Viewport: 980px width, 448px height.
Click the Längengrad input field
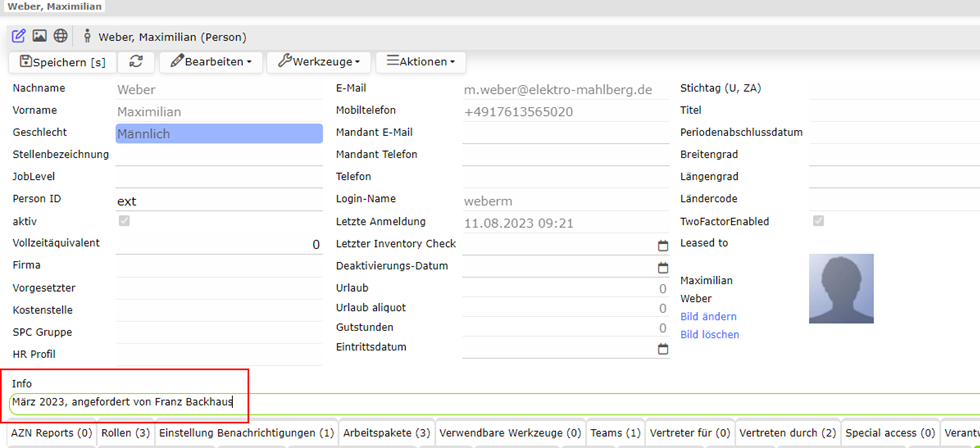(x=894, y=178)
